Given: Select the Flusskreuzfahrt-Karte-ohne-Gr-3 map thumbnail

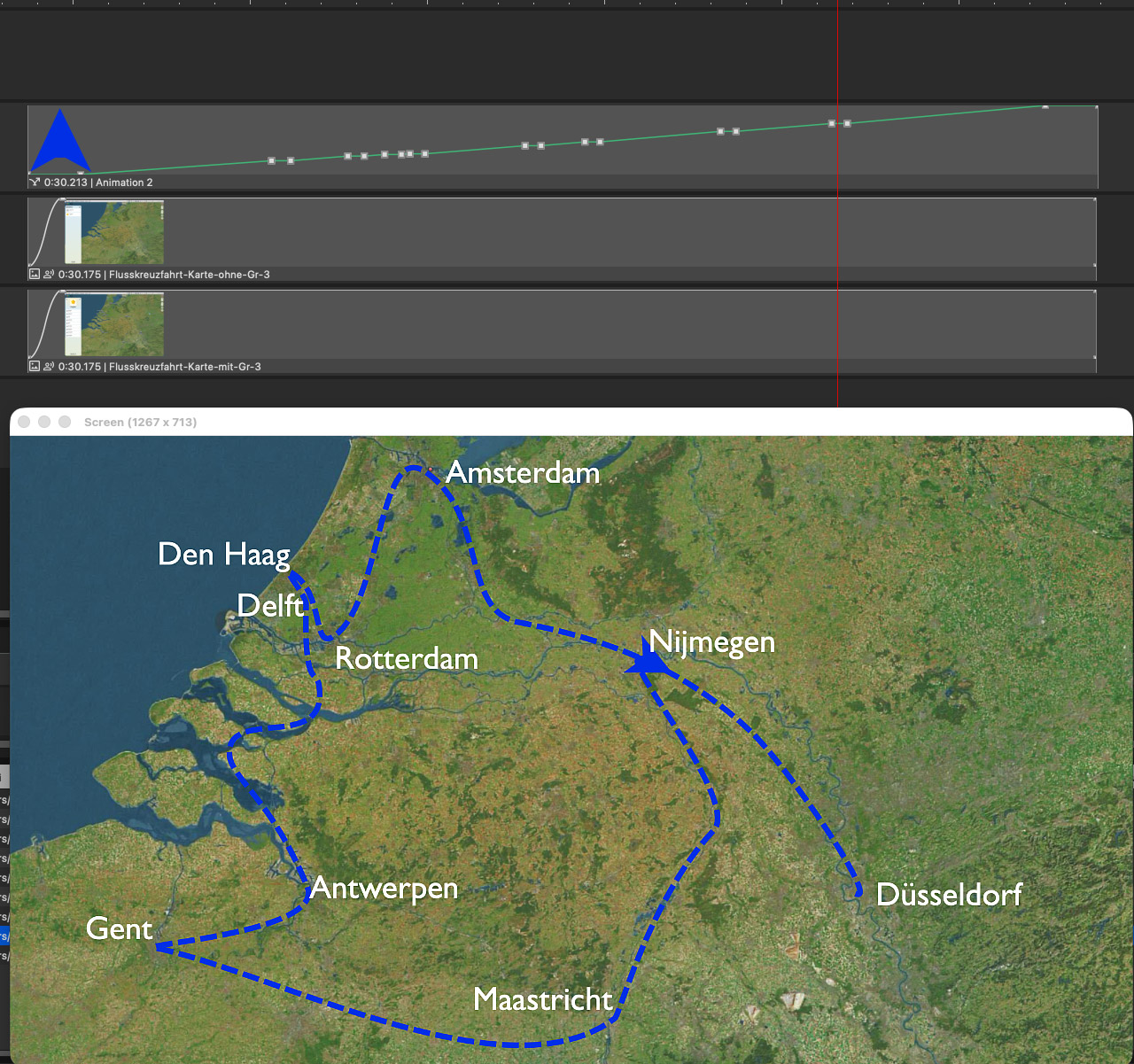Looking at the screenshot, I should [115, 232].
